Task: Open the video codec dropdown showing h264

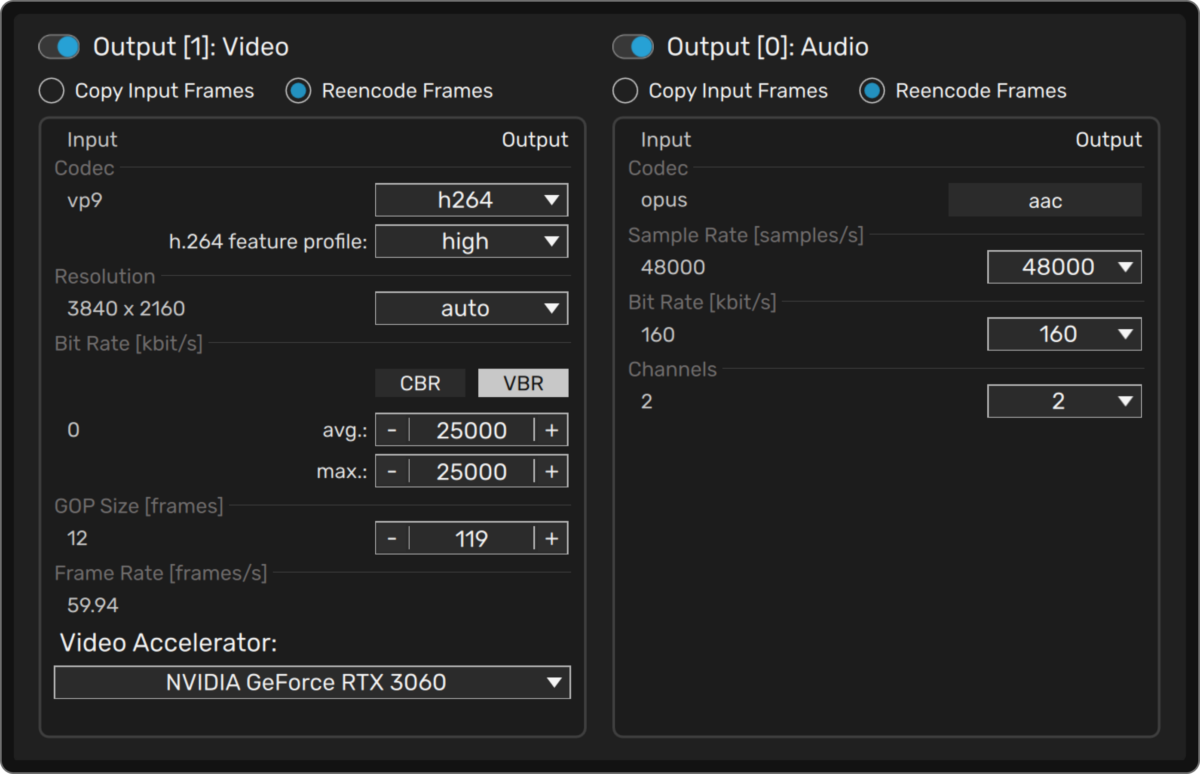Action: point(471,199)
